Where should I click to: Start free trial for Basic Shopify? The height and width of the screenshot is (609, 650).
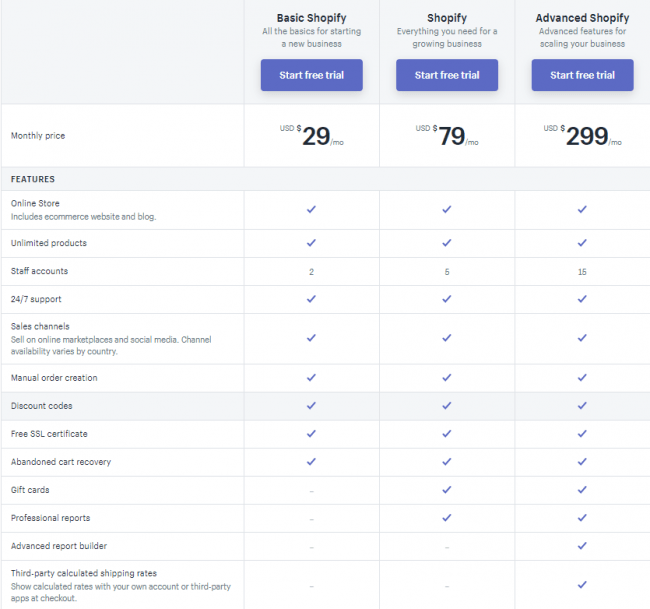pos(311,75)
